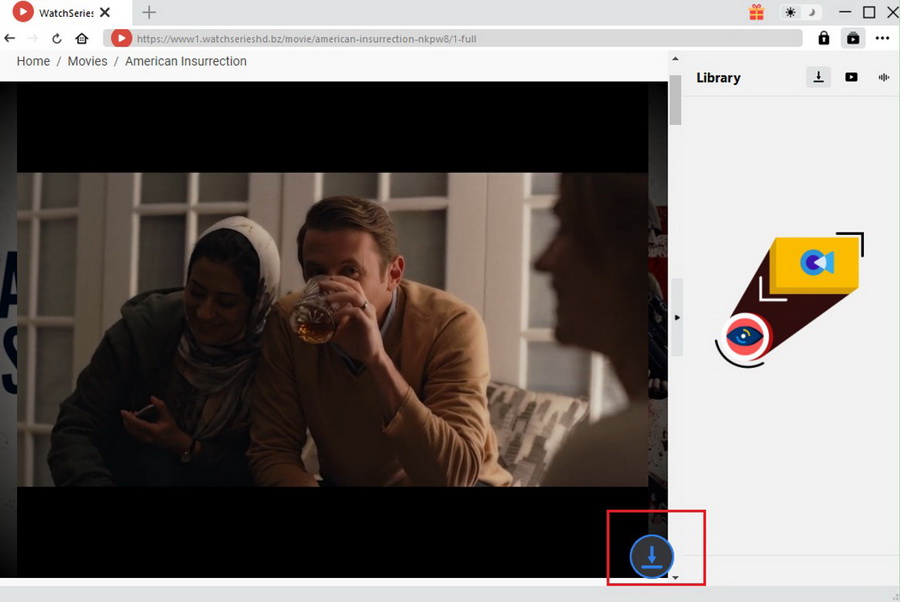
Task: Open the three-dot more options menu
Action: [x=882, y=38]
